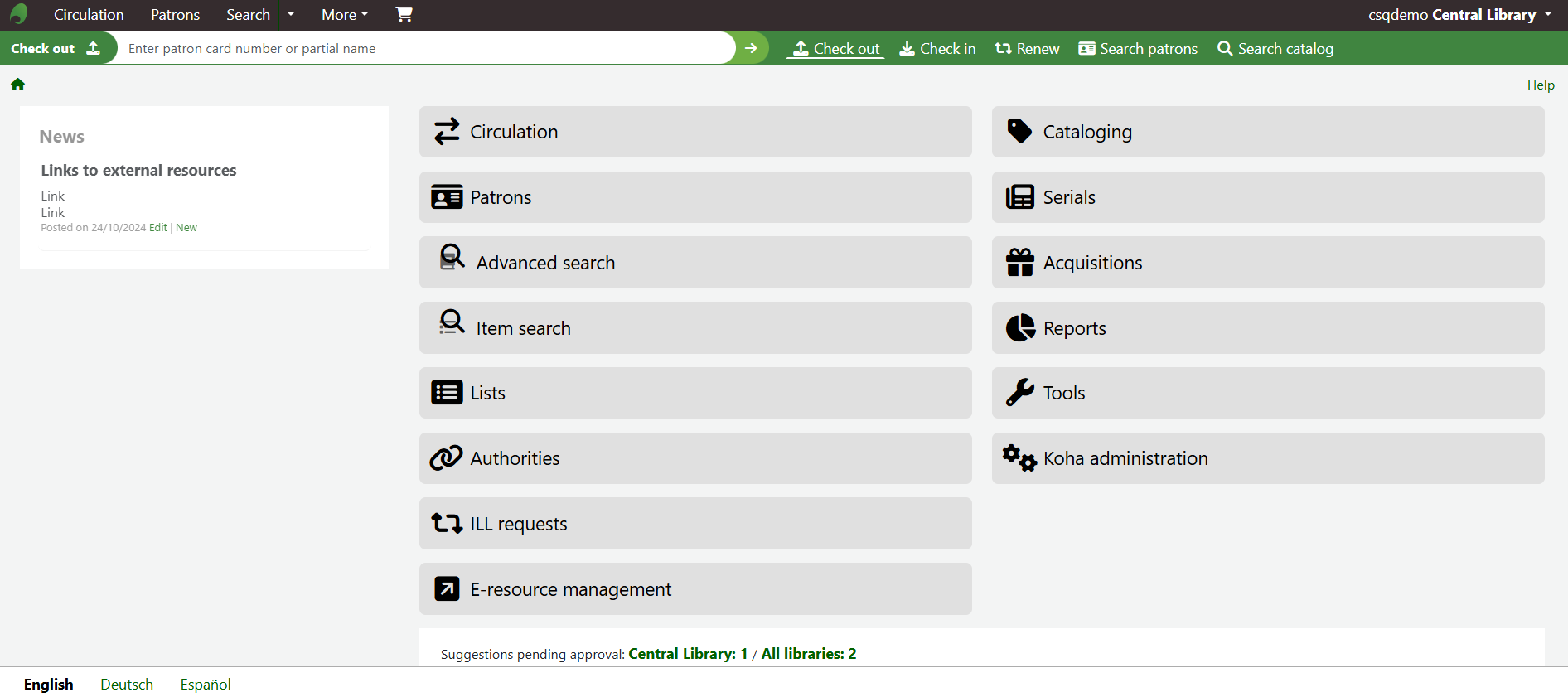Click the Reports pie chart icon
The image size is (1568, 697).
click(x=1020, y=327)
